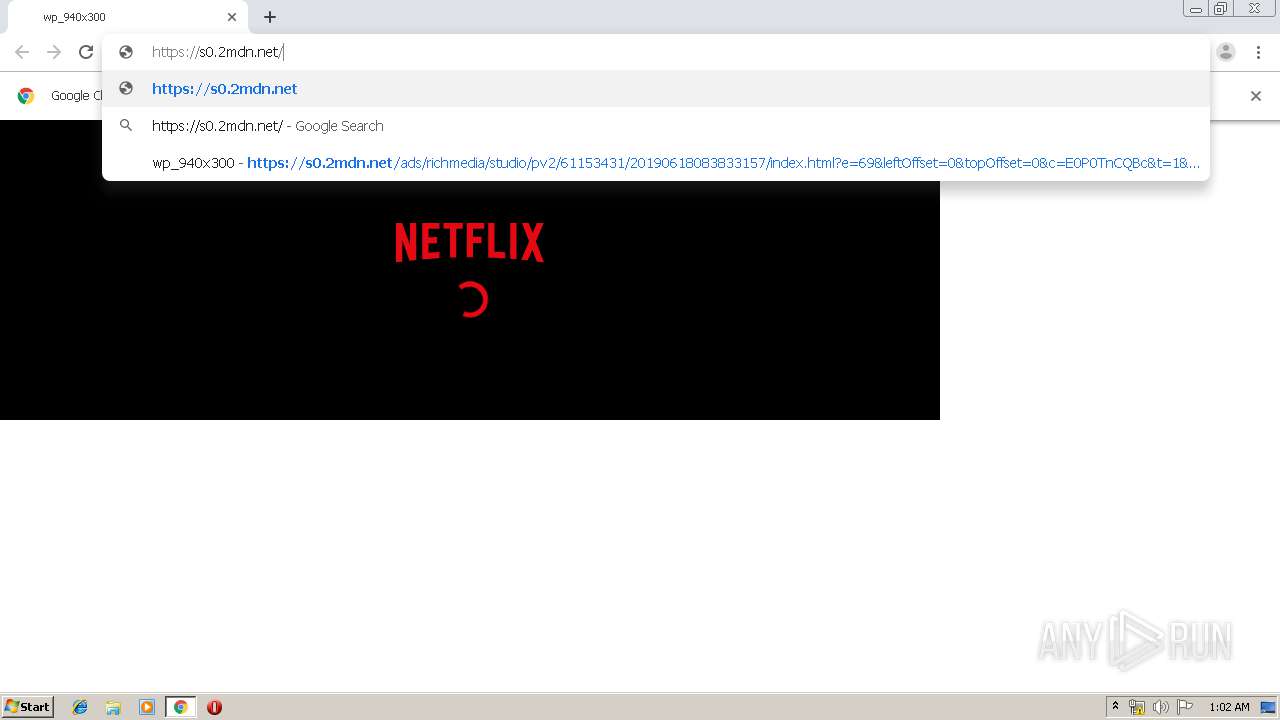Click the red loading spinner
Image resolution: width=1280 pixels, height=720 pixels.
click(471, 300)
